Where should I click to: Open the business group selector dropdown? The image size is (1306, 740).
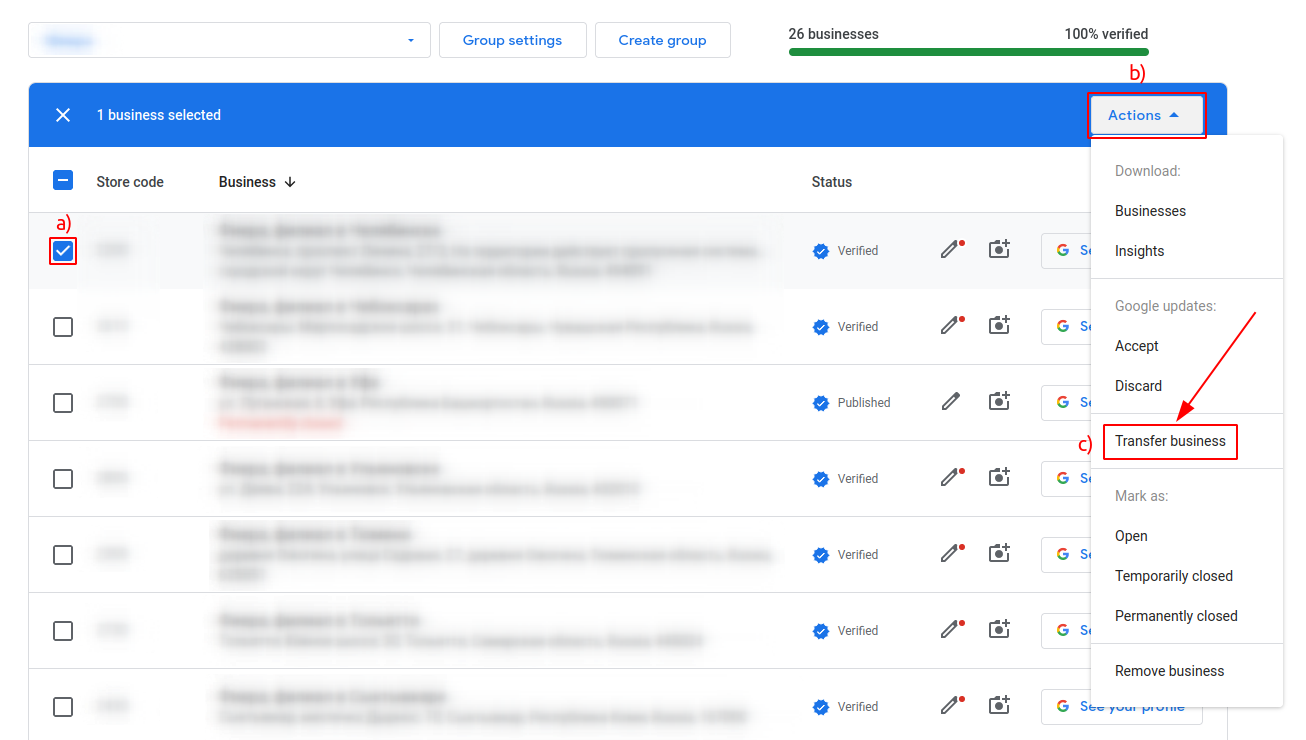pos(229,40)
